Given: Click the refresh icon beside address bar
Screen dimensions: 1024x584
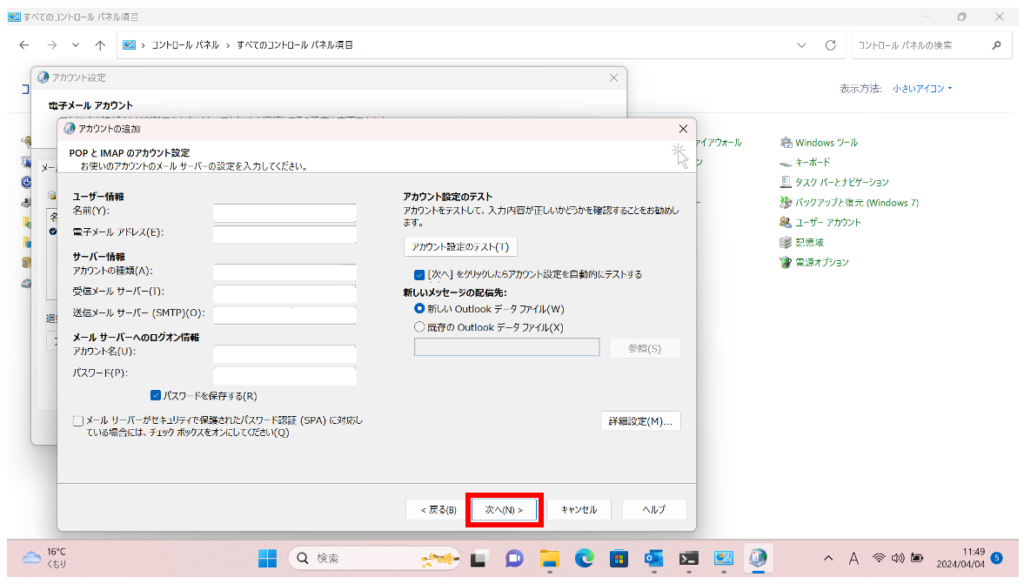Looking at the screenshot, I should coord(830,45).
